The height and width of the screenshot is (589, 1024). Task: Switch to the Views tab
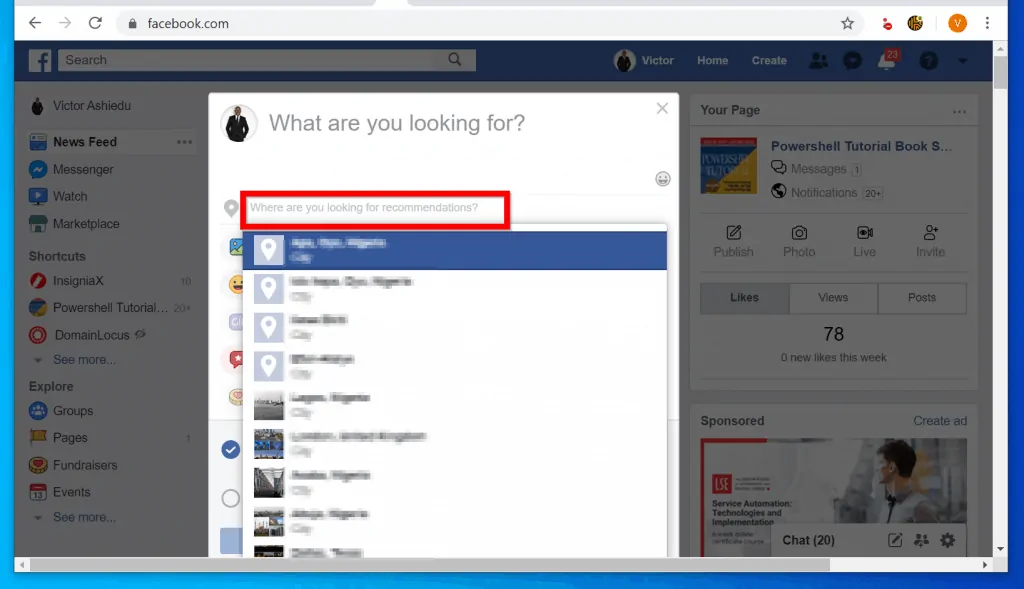[x=833, y=298]
